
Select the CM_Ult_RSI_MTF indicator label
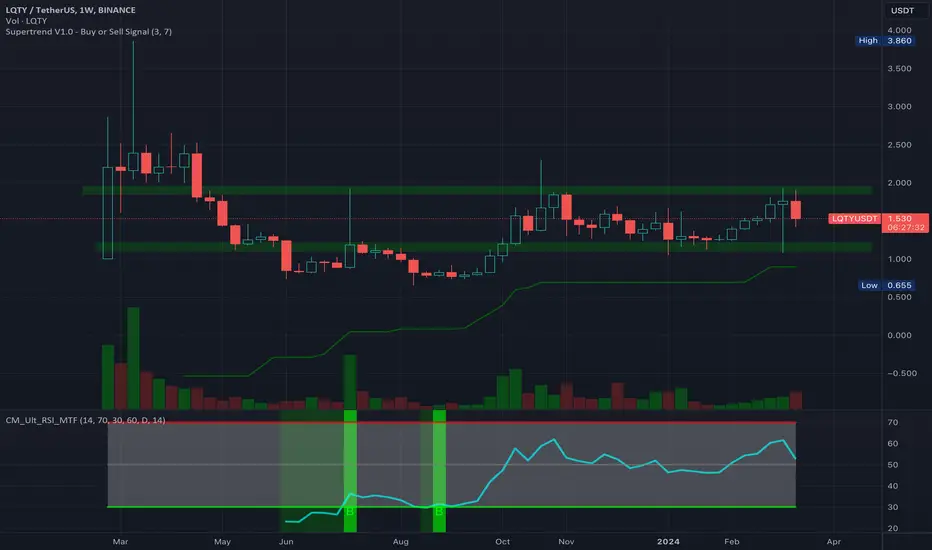click(x=86, y=420)
